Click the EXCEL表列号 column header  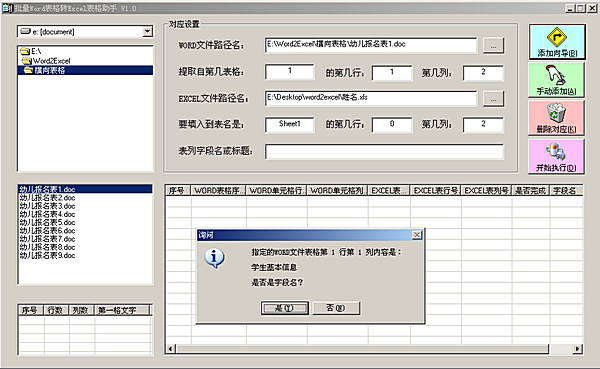tap(486, 190)
